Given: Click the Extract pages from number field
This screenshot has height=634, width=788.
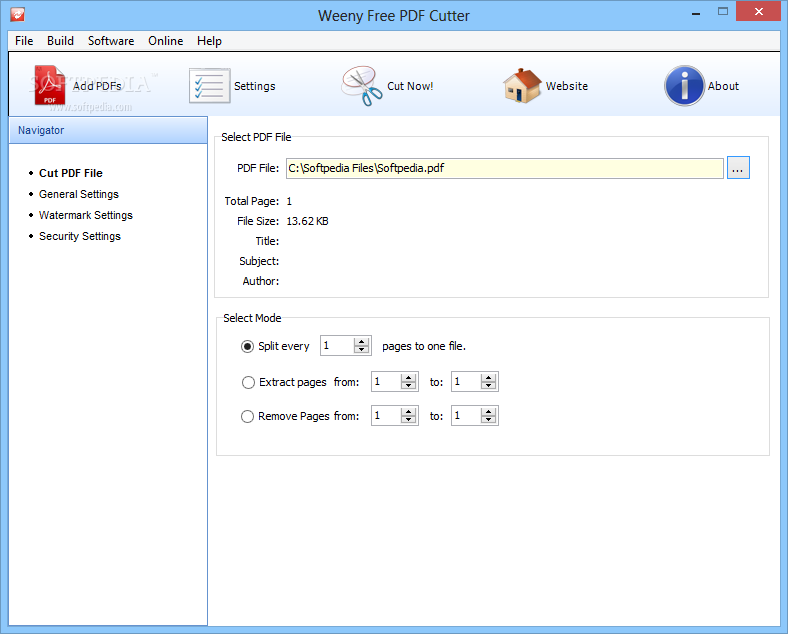Looking at the screenshot, I should 386,382.
